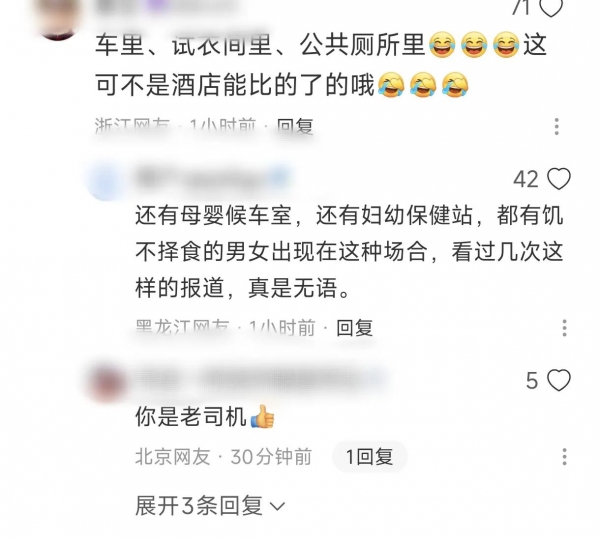The image size is (600, 540).
Task: Reply to the 黑龙江网友 comment
Action: click(354, 328)
